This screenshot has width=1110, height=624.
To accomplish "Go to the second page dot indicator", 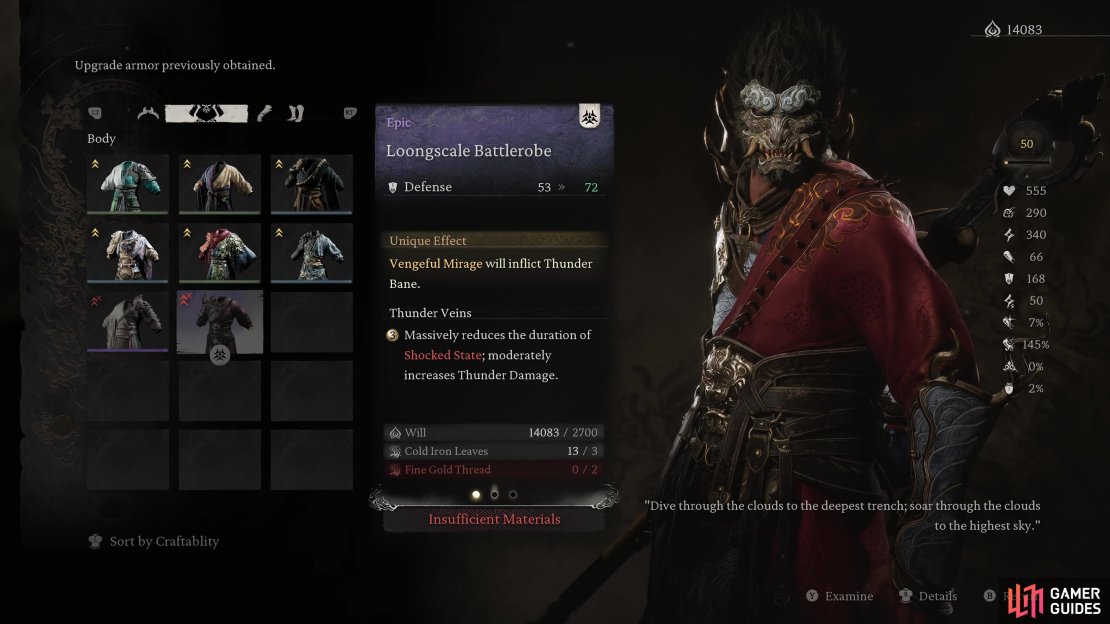I will point(494,494).
